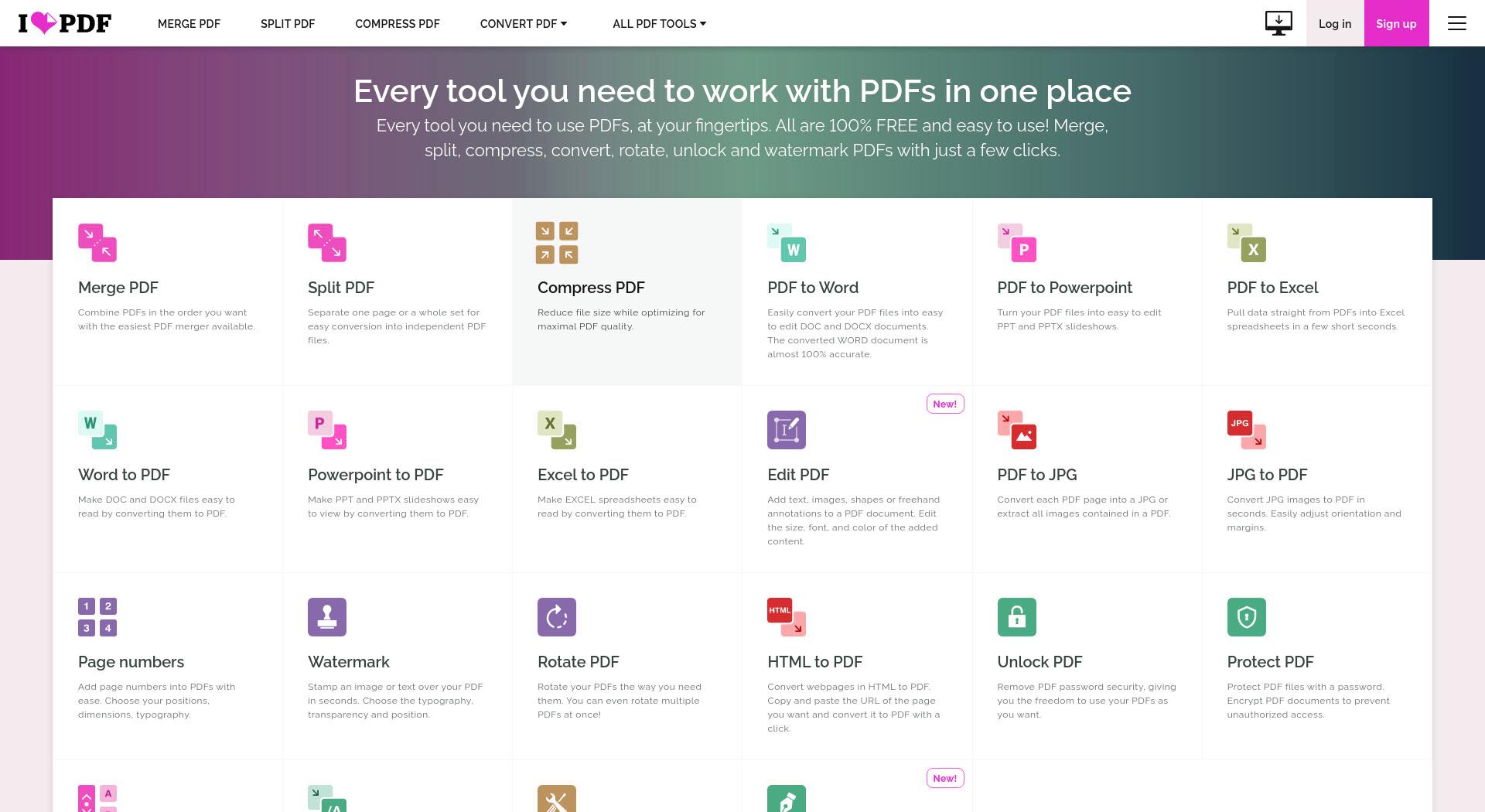Open the Protect PDF title link

(x=1271, y=662)
